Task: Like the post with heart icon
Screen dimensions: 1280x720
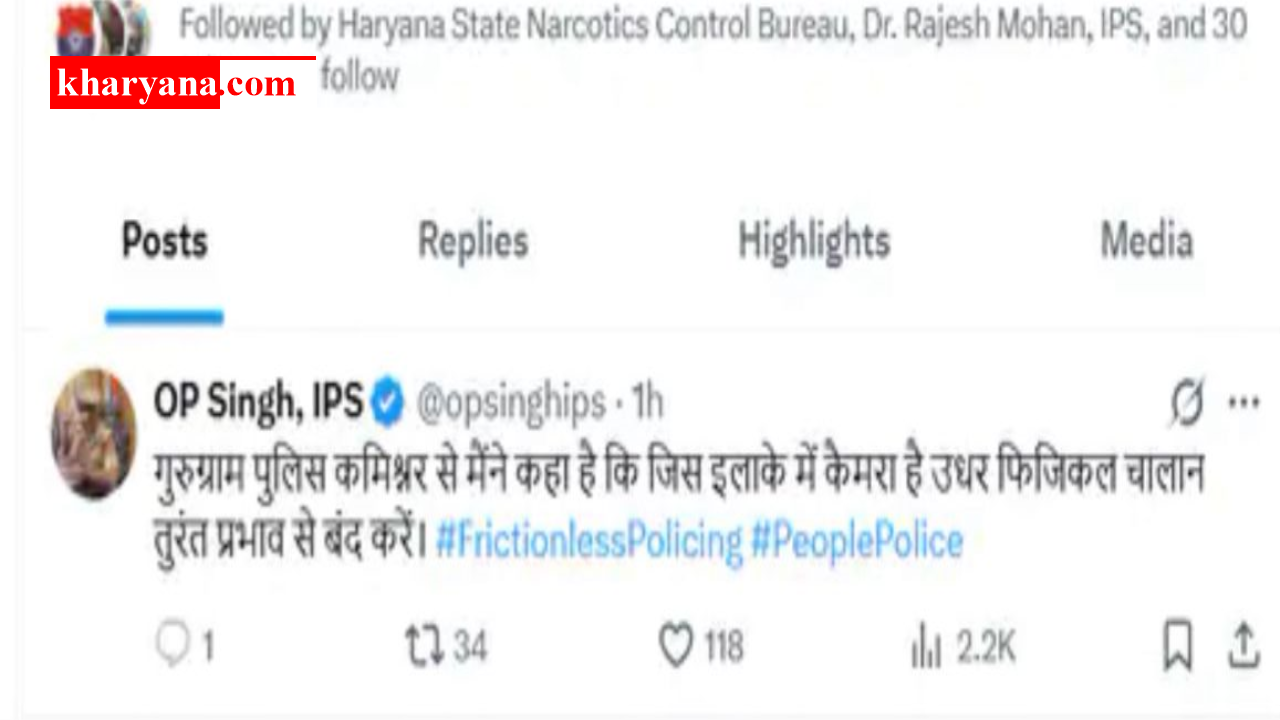Action: tap(676, 646)
